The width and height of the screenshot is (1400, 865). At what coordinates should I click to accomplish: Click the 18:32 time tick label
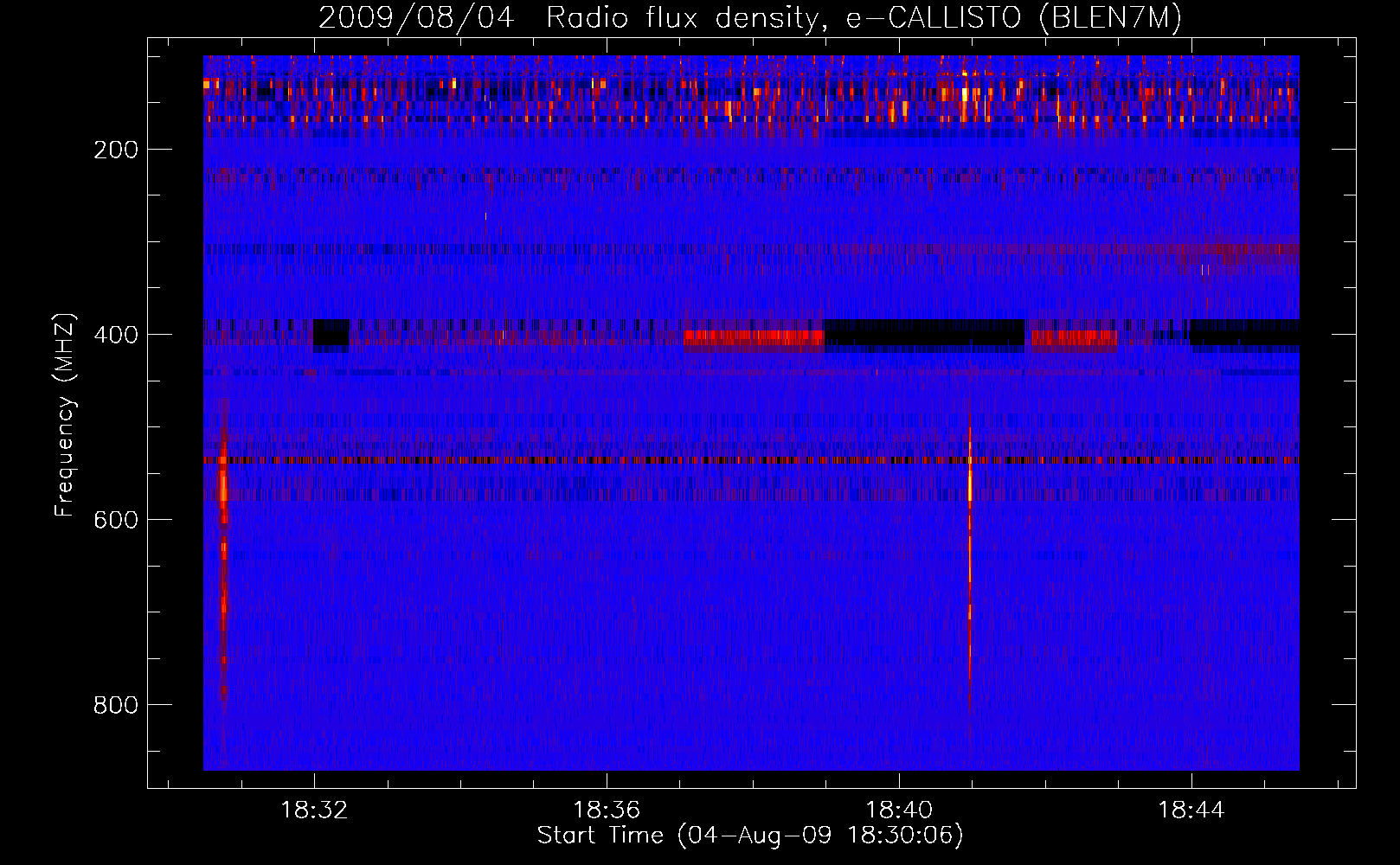click(314, 811)
